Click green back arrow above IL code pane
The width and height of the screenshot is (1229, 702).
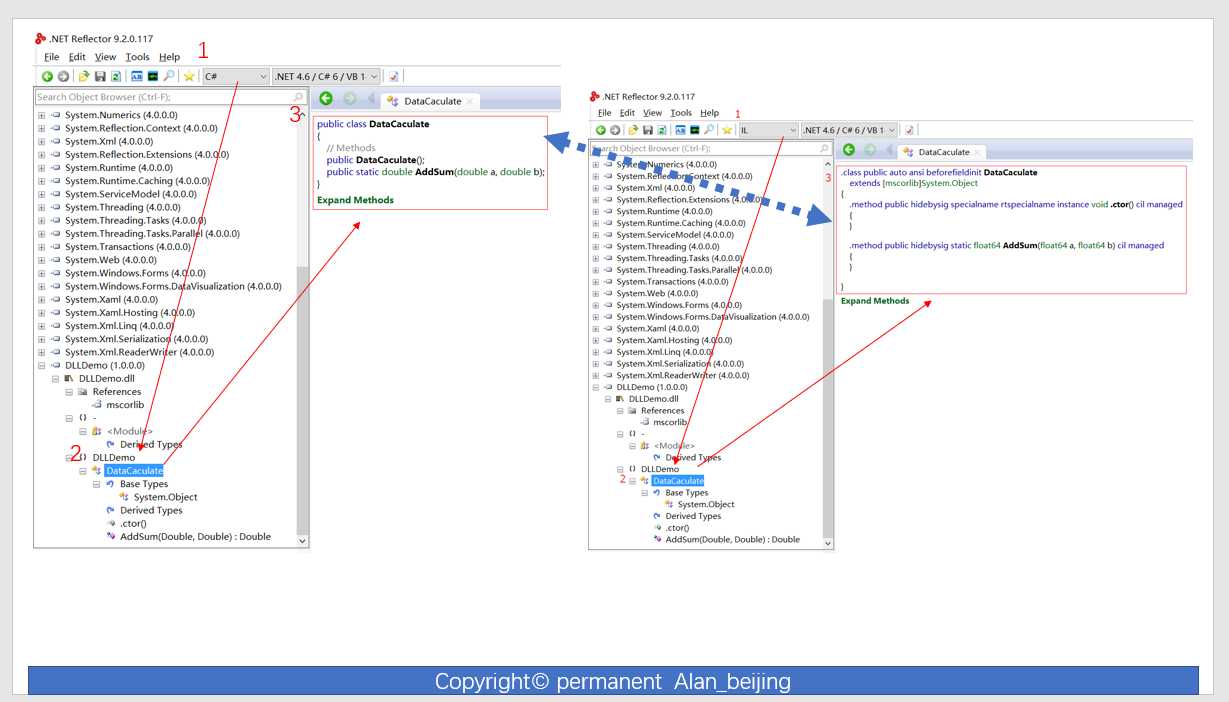click(848, 150)
